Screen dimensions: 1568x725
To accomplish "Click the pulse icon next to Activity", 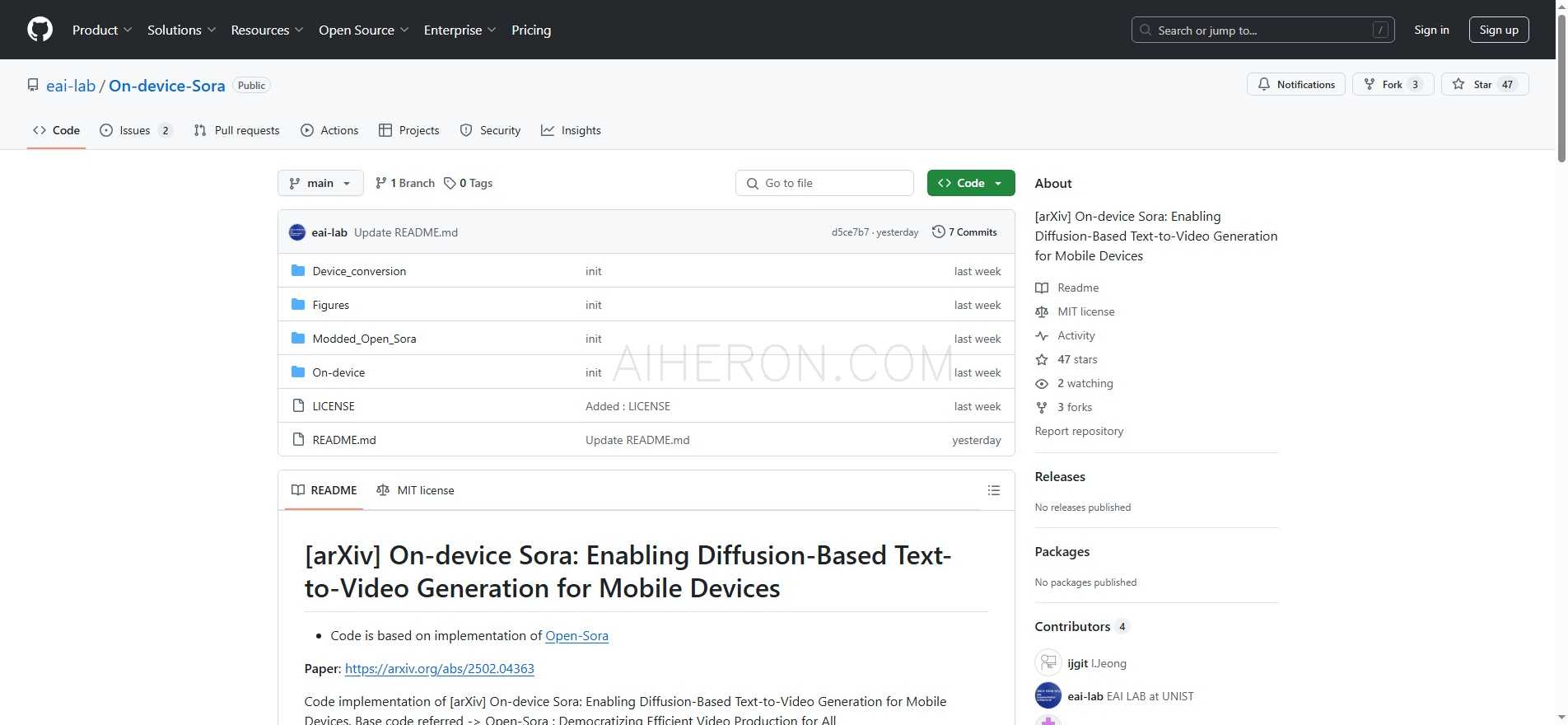I will tap(1042, 335).
